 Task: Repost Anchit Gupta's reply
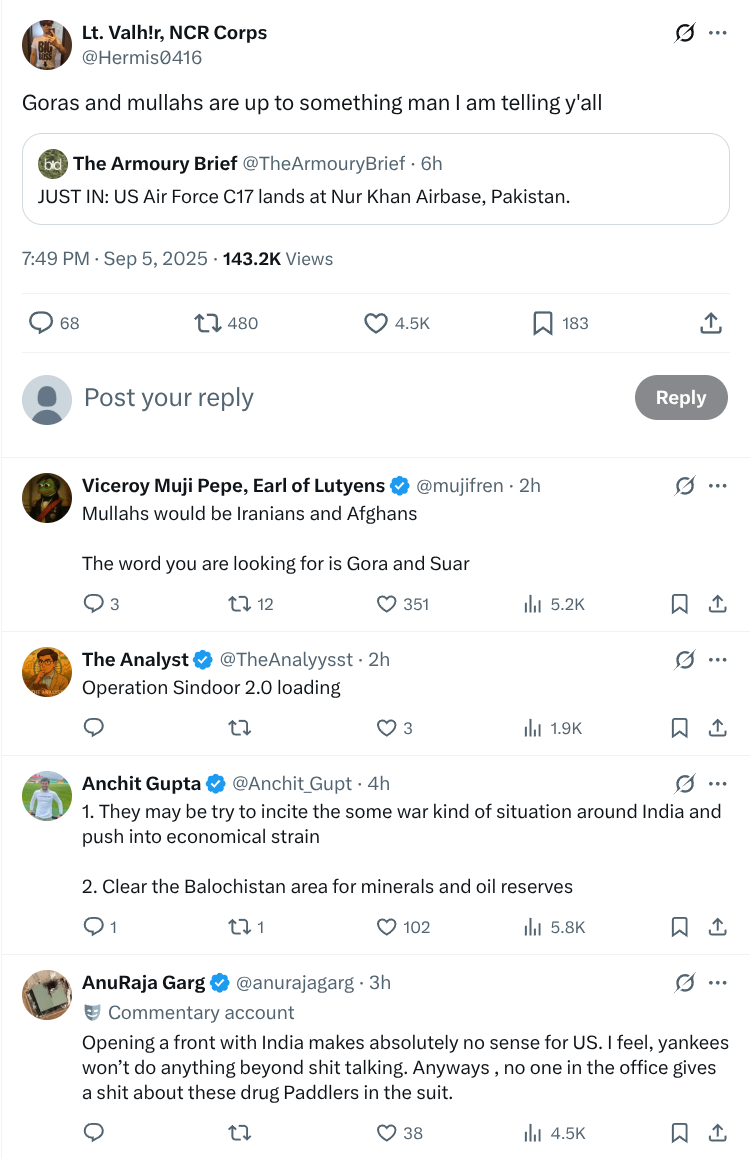point(240,927)
